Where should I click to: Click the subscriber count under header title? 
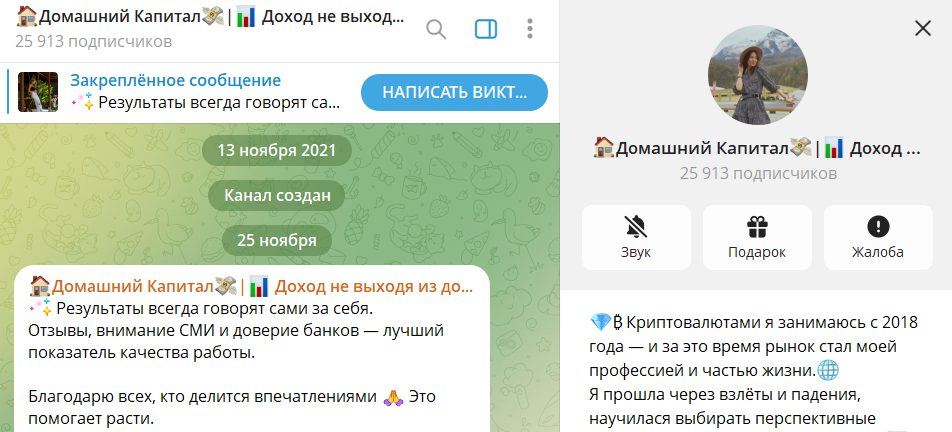coord(93,42)
